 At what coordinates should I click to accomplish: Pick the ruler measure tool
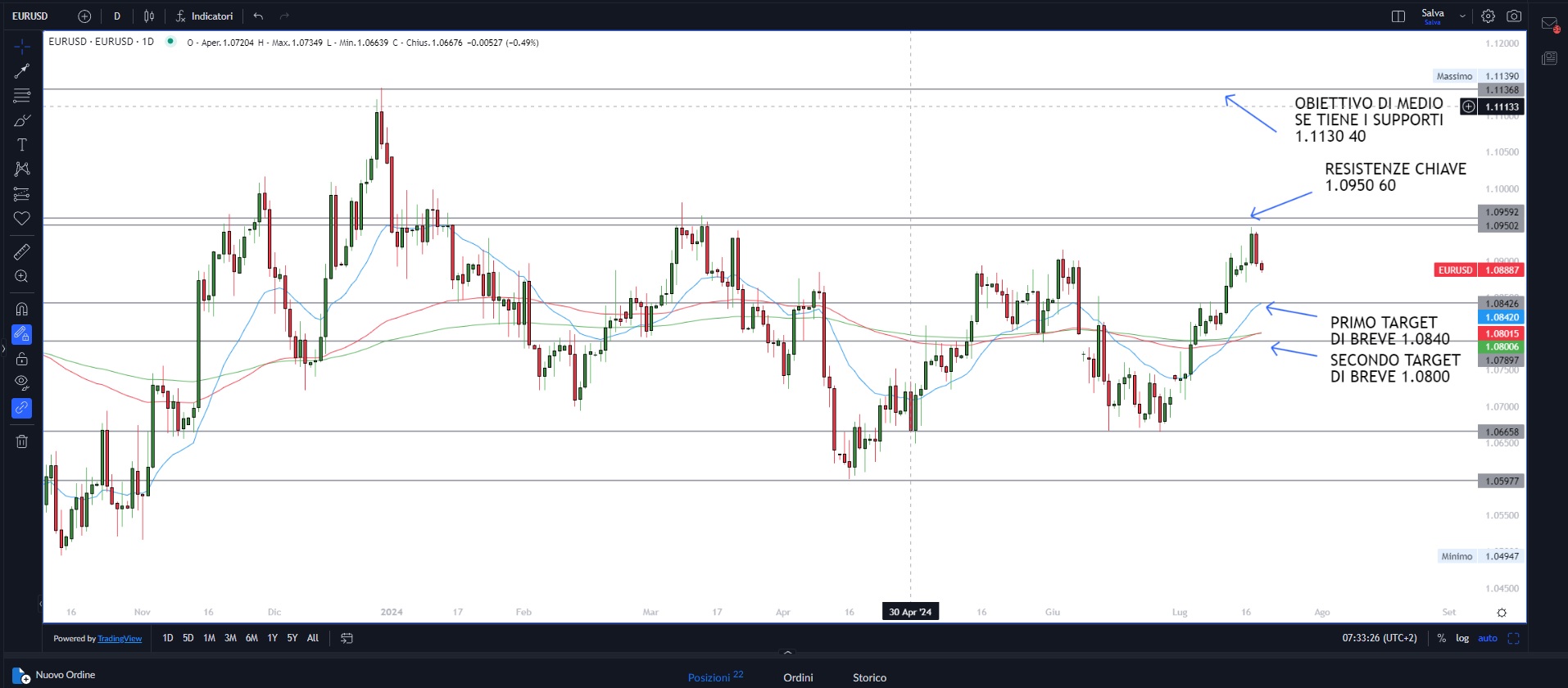(x=22, y=251)
